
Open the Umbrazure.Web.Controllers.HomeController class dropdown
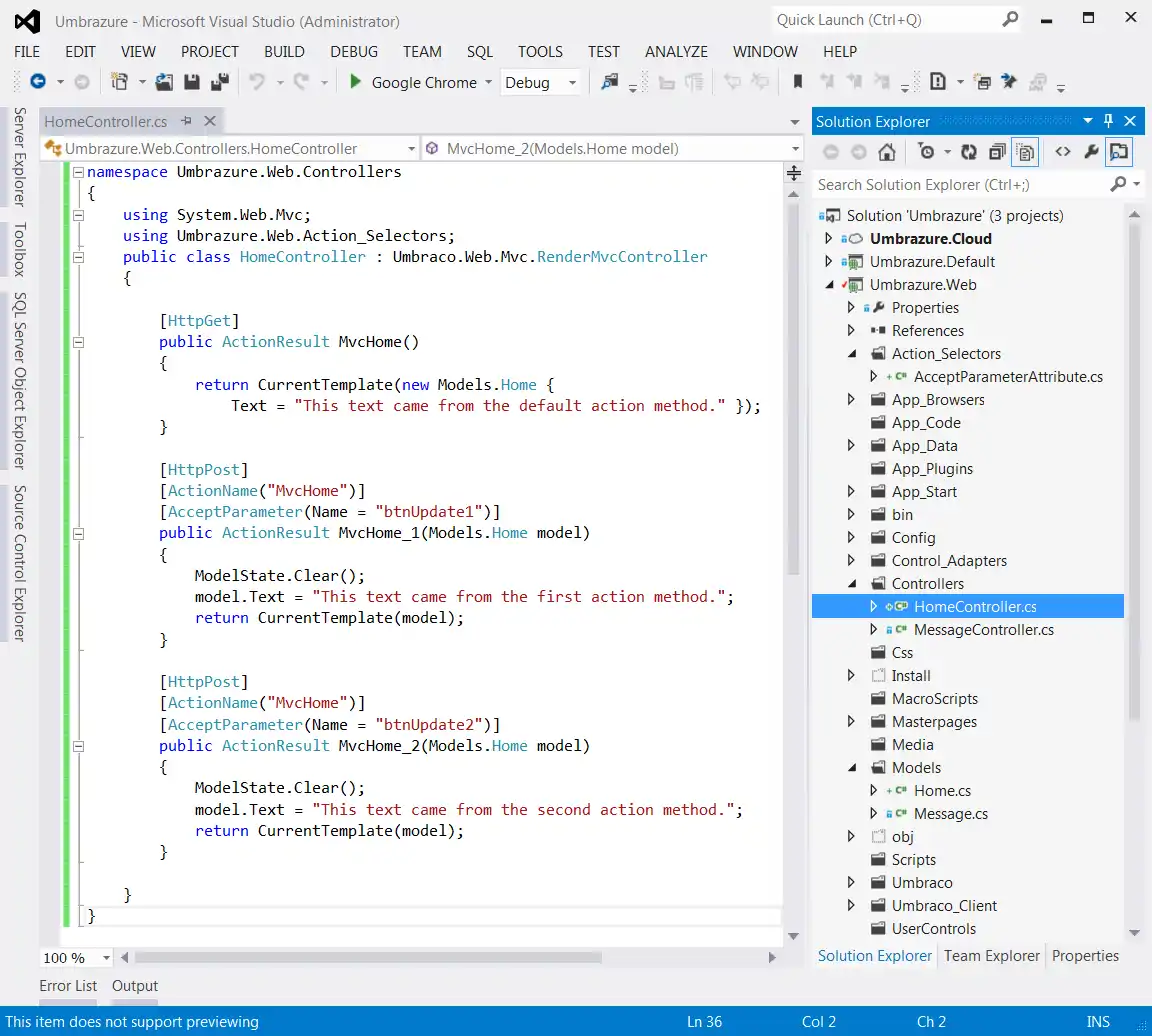tap(411, 148)
